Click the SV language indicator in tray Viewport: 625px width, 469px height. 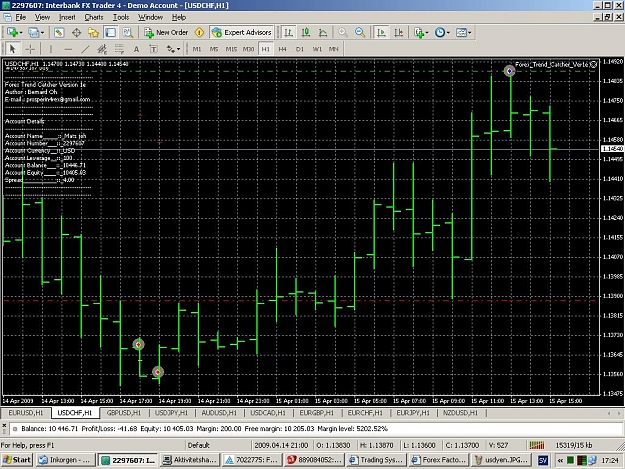coord(543,461)
